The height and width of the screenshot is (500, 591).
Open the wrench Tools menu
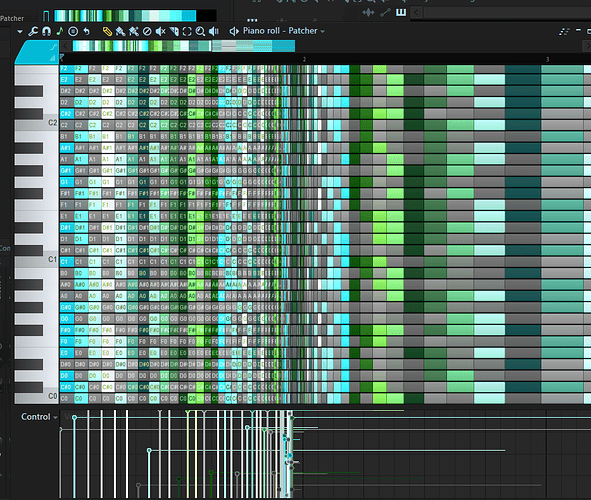pyautogui.click(x=33, y=31)
